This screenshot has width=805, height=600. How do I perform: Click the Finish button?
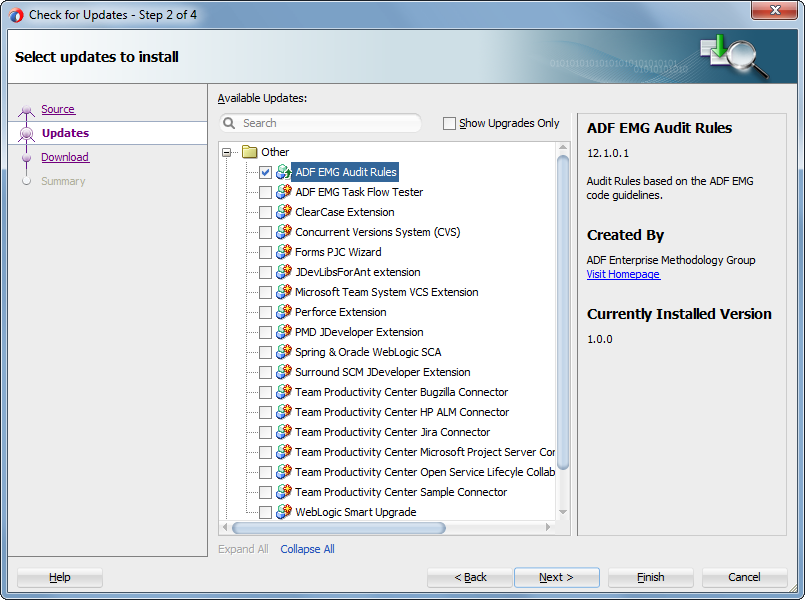650,577
